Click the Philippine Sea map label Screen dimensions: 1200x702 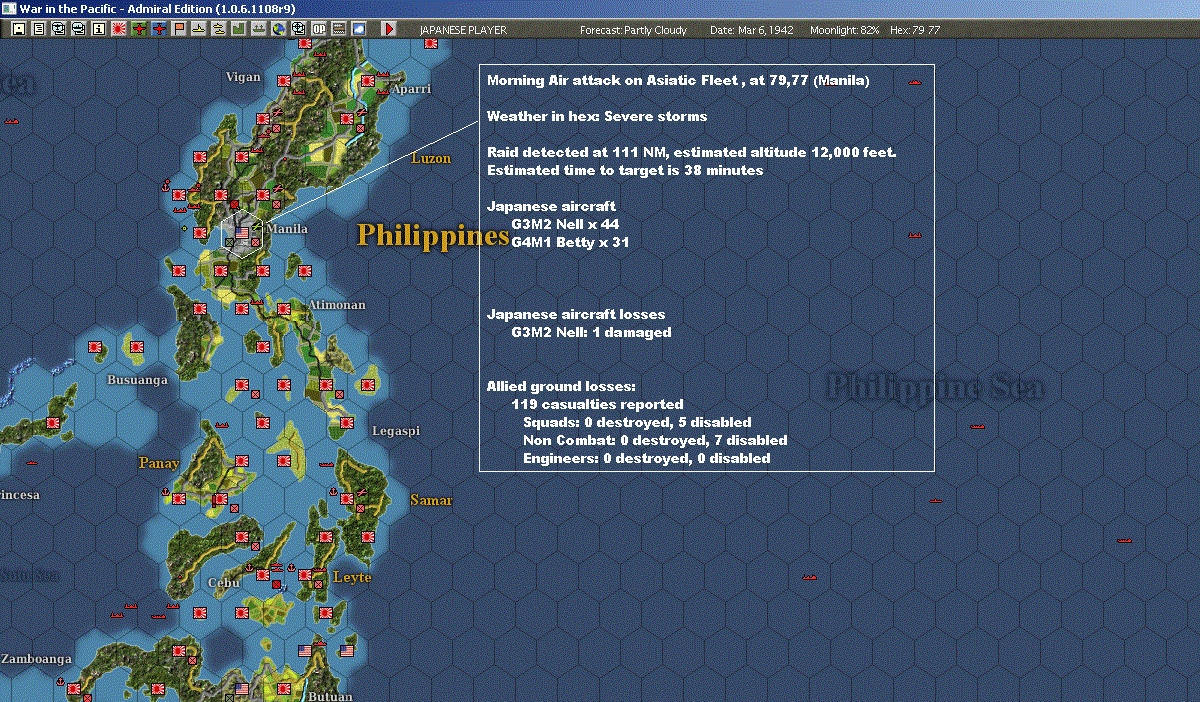[x=935, y=387]
